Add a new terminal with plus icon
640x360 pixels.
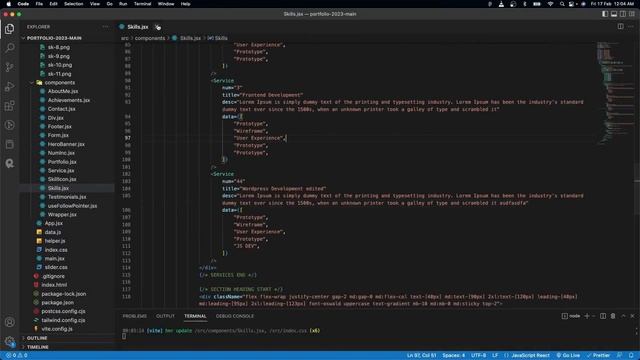point(587,316)
